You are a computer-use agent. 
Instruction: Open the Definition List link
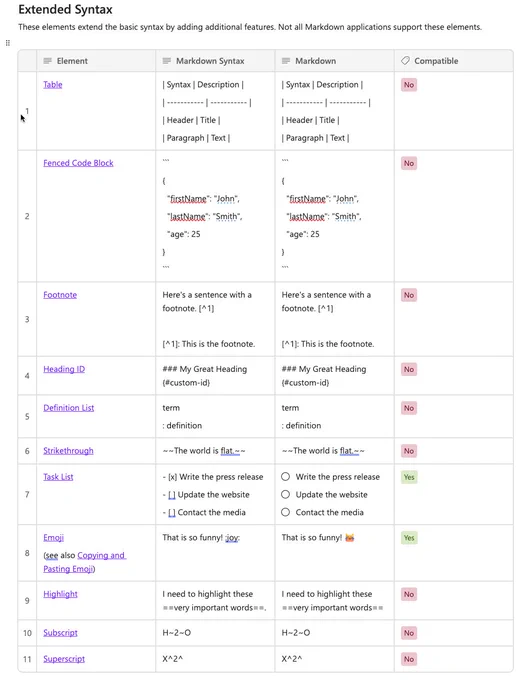click(x=68, y=408)
